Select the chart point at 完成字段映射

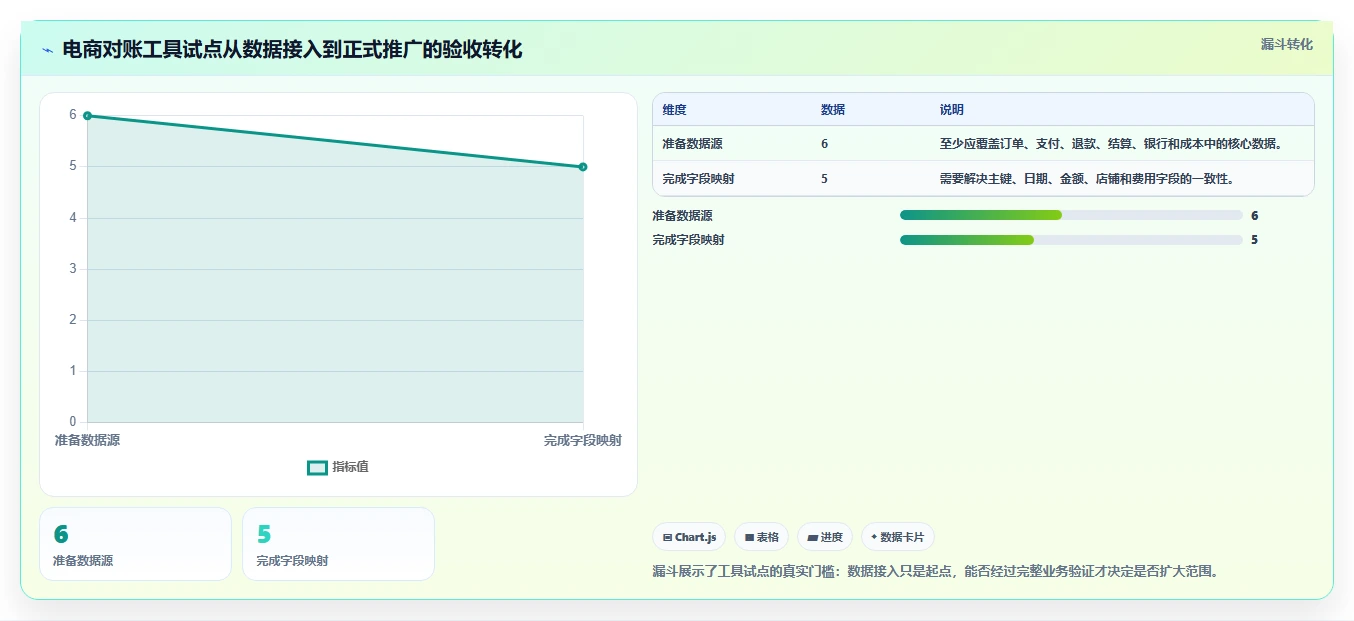(x=583, y=167)
